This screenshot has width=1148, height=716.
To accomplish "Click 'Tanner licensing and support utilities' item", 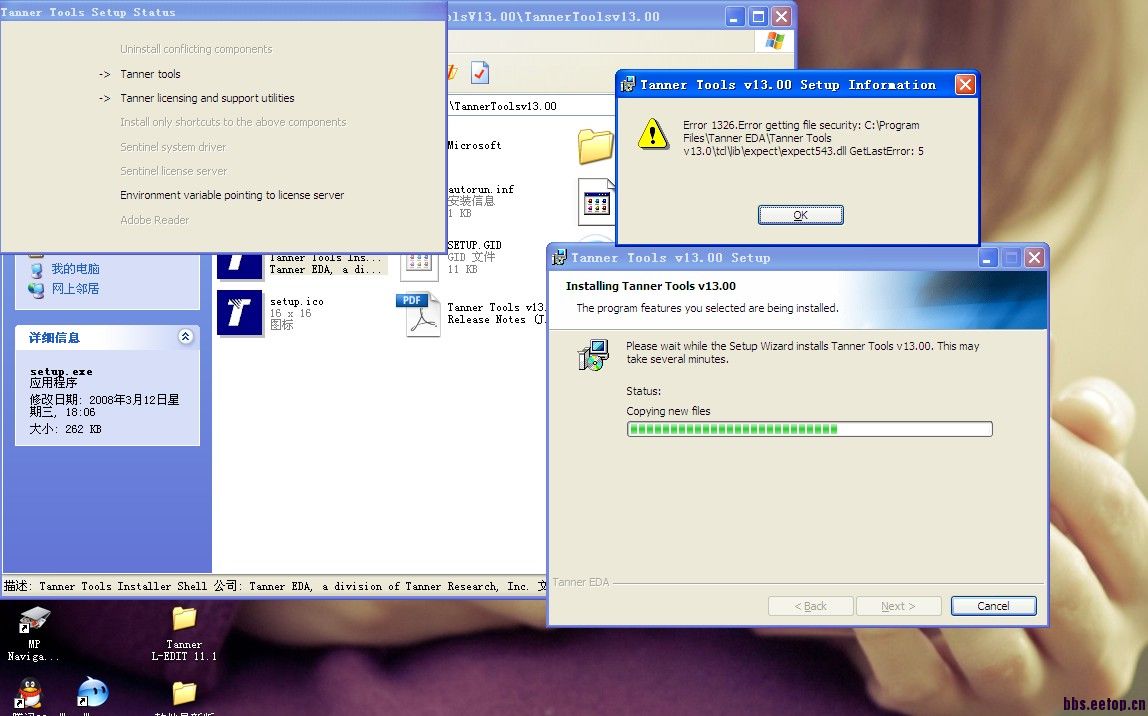I will pos(207,98).
